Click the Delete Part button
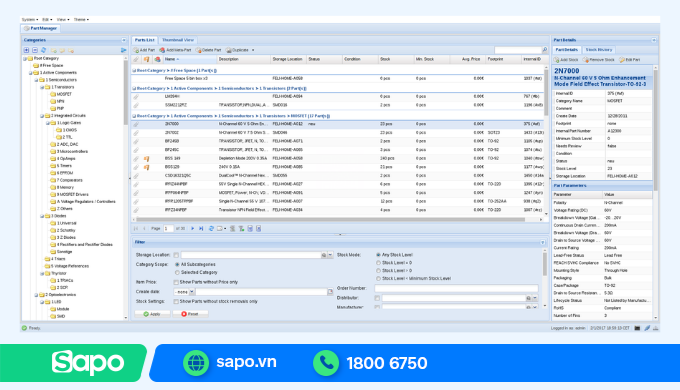680x390 pixels. point(209,50)
